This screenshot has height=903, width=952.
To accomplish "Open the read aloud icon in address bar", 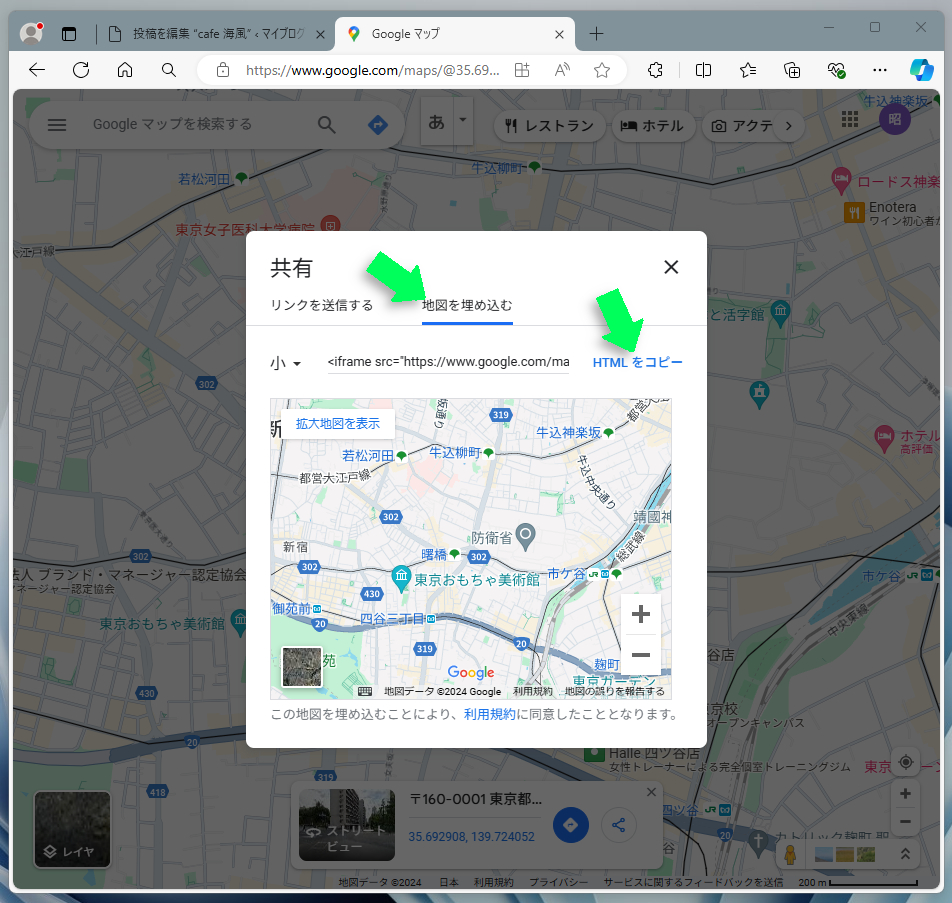I will point(562,70).
